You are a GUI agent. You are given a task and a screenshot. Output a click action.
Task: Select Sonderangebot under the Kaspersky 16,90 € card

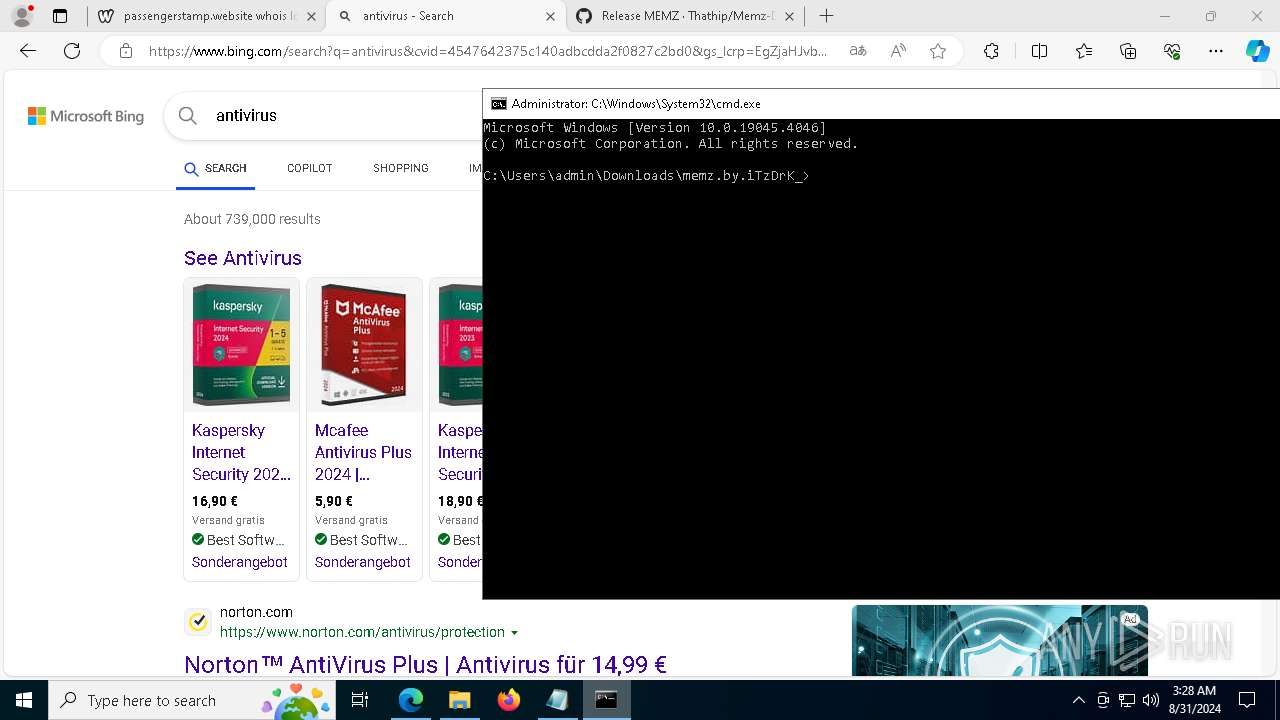pos(240,562)
